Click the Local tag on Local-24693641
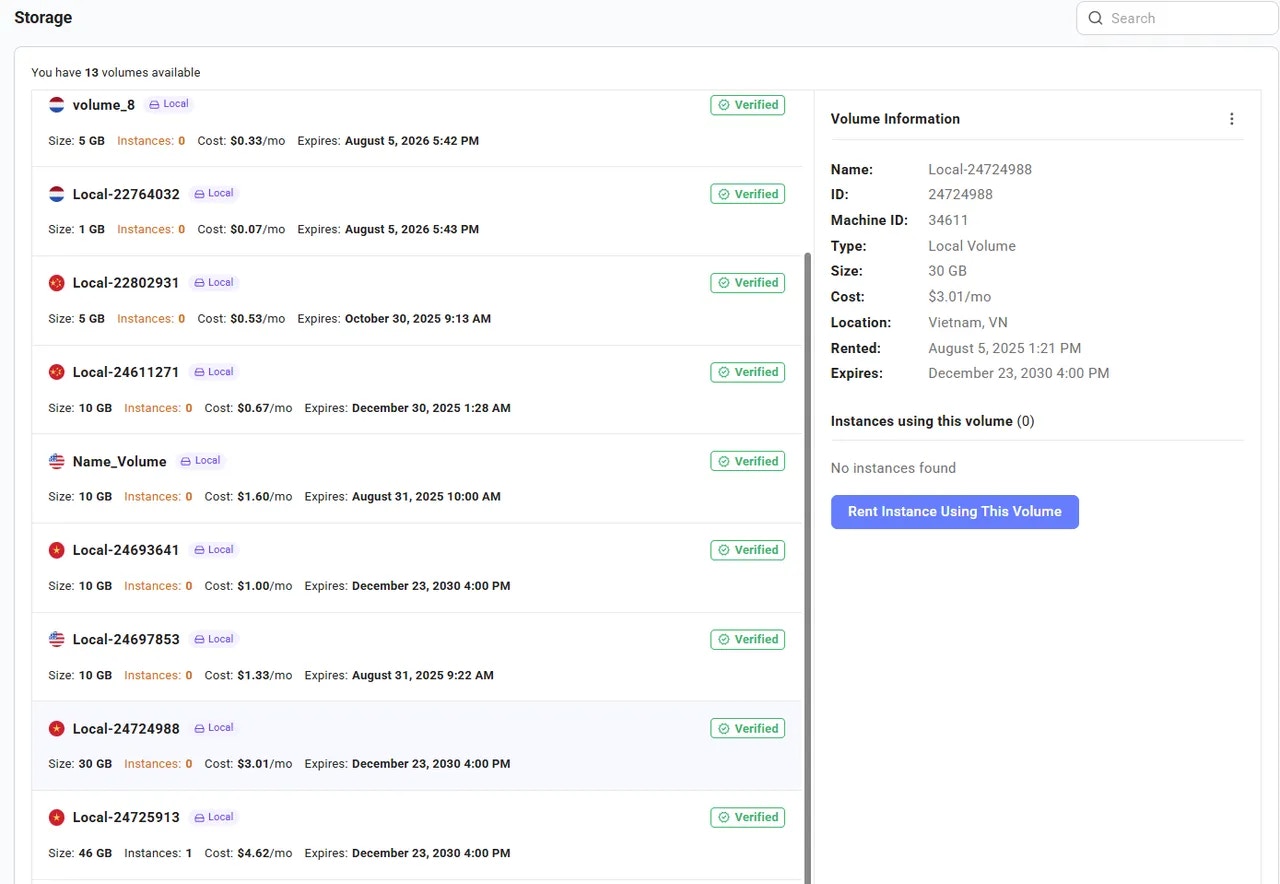 (x=213, y=549)
